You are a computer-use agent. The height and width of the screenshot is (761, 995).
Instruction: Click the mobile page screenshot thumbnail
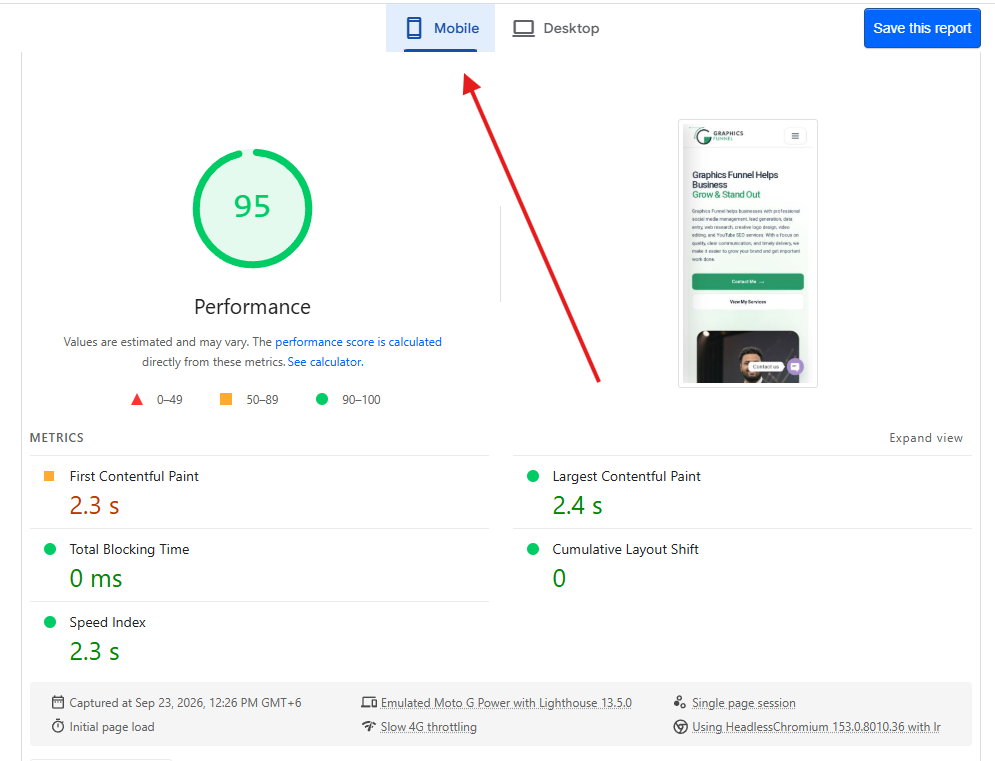748,253
